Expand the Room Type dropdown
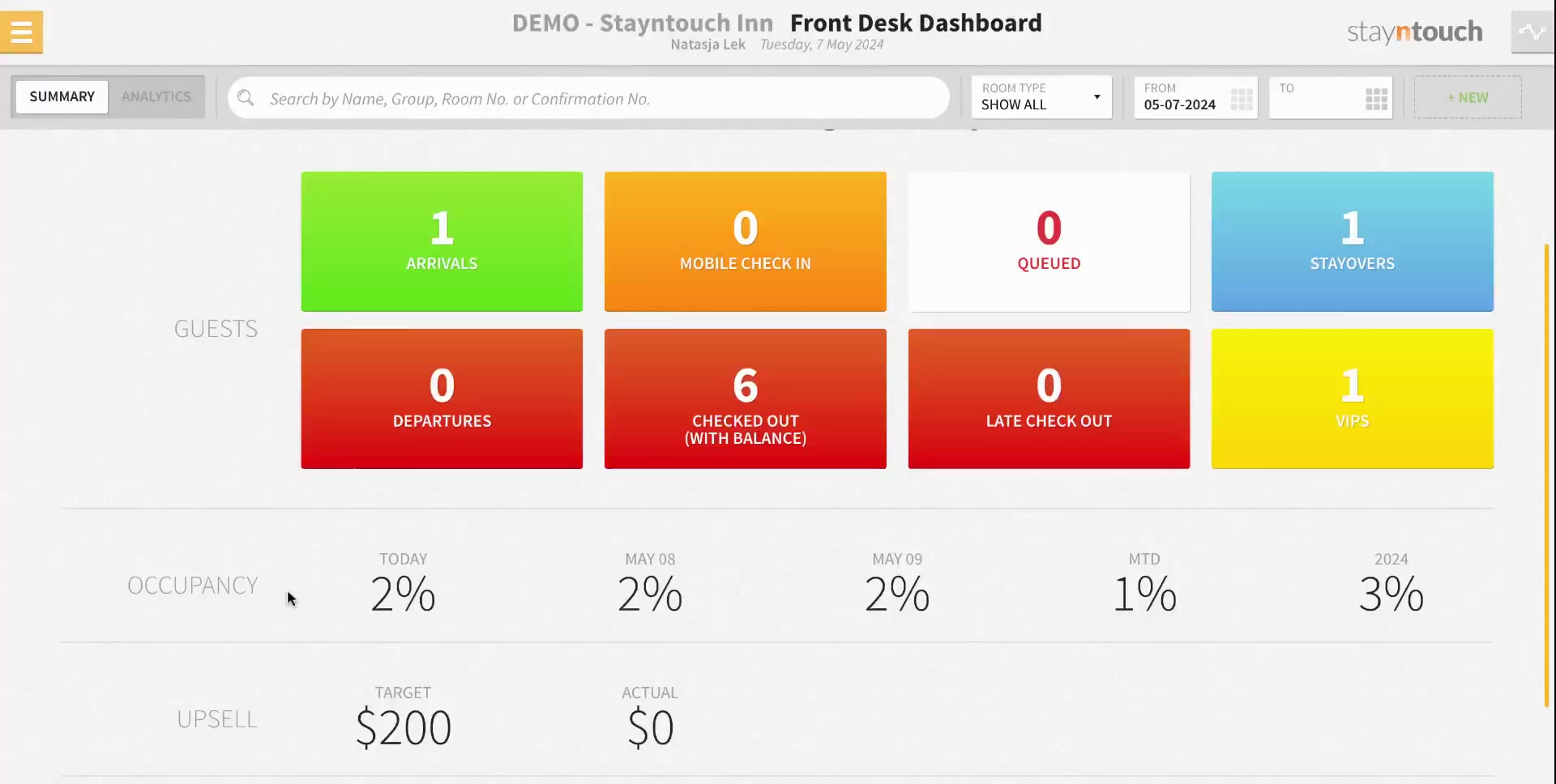This screenshot has height=784, width=1556. (1041, 97)
